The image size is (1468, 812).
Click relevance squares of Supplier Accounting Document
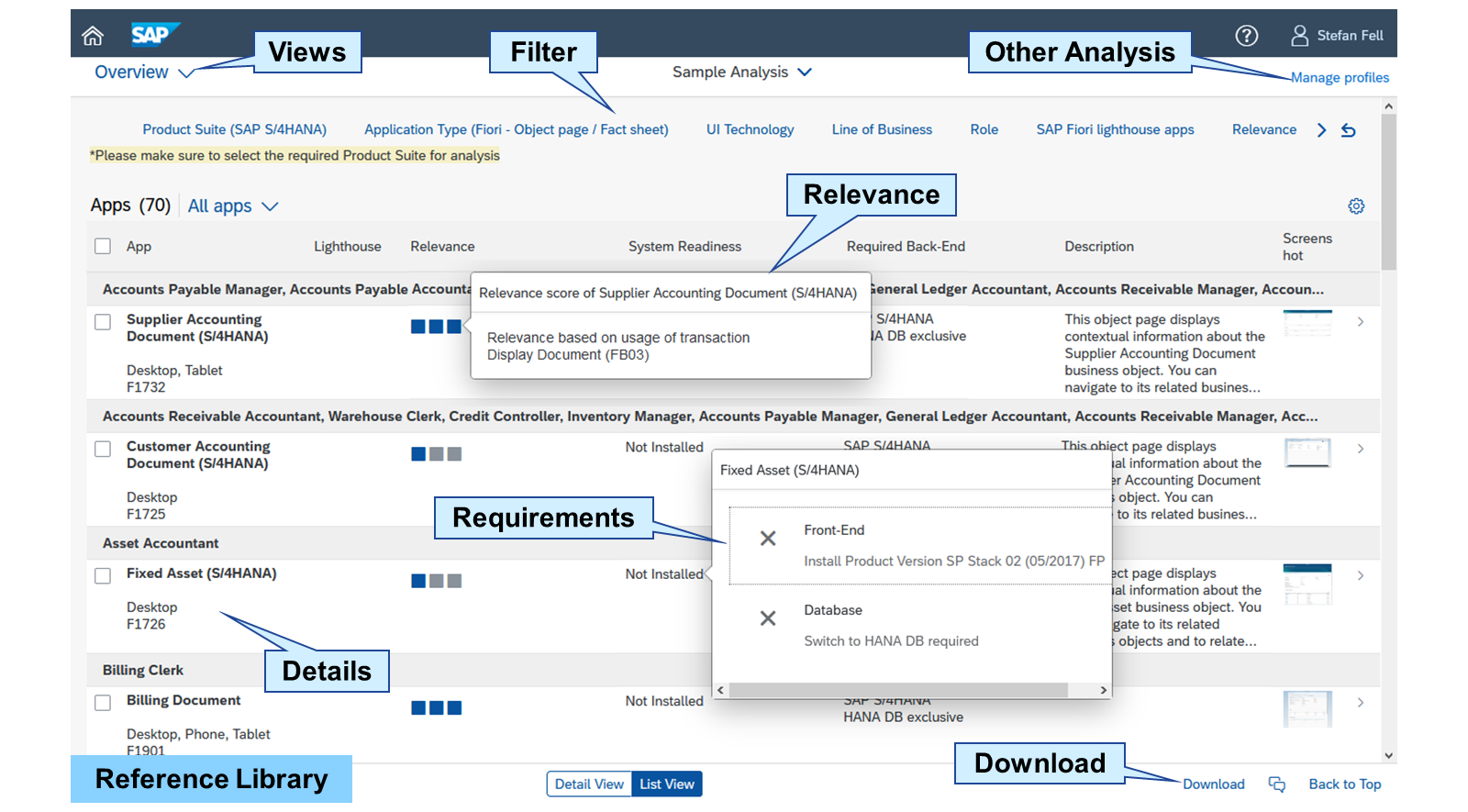click(436, 327)
